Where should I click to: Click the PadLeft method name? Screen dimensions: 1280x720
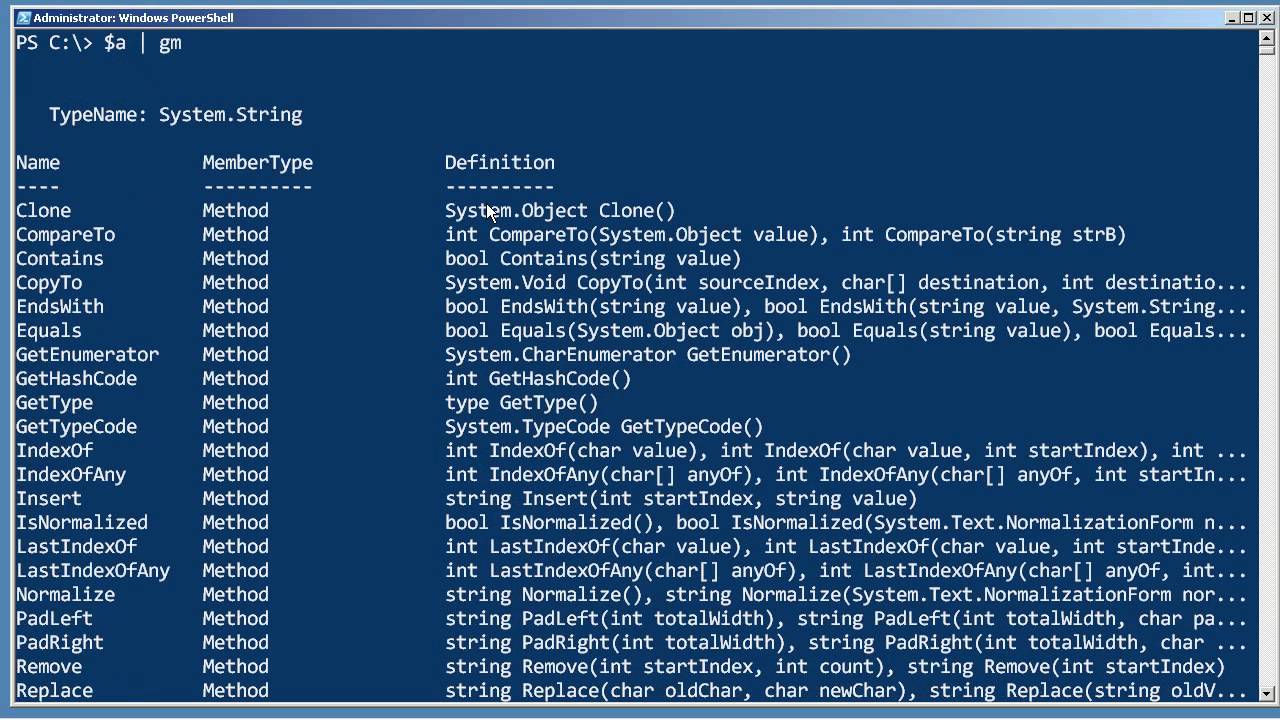click(54, 619)
